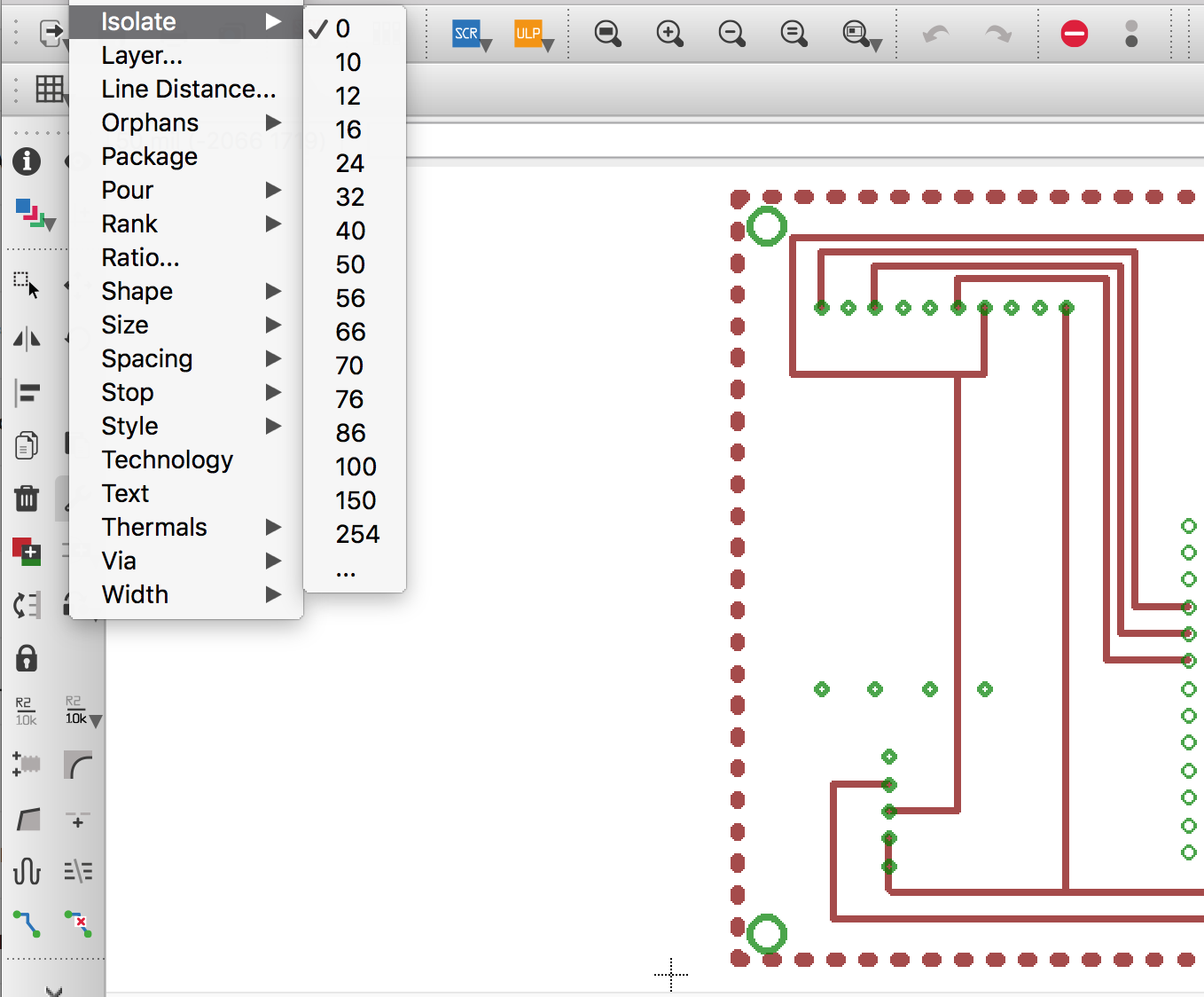
Task: Click the ULP user language program icon
Action: pos(528,34)
